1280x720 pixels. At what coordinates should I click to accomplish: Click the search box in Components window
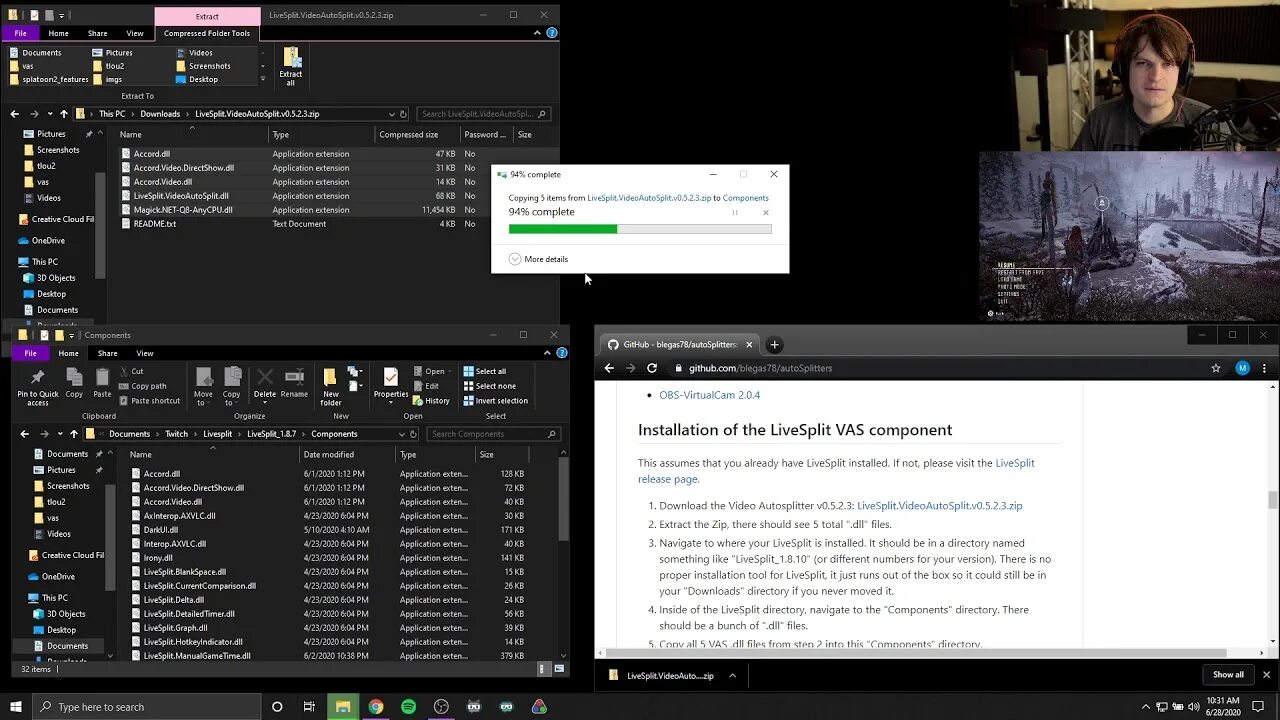(x=493, y=434)
